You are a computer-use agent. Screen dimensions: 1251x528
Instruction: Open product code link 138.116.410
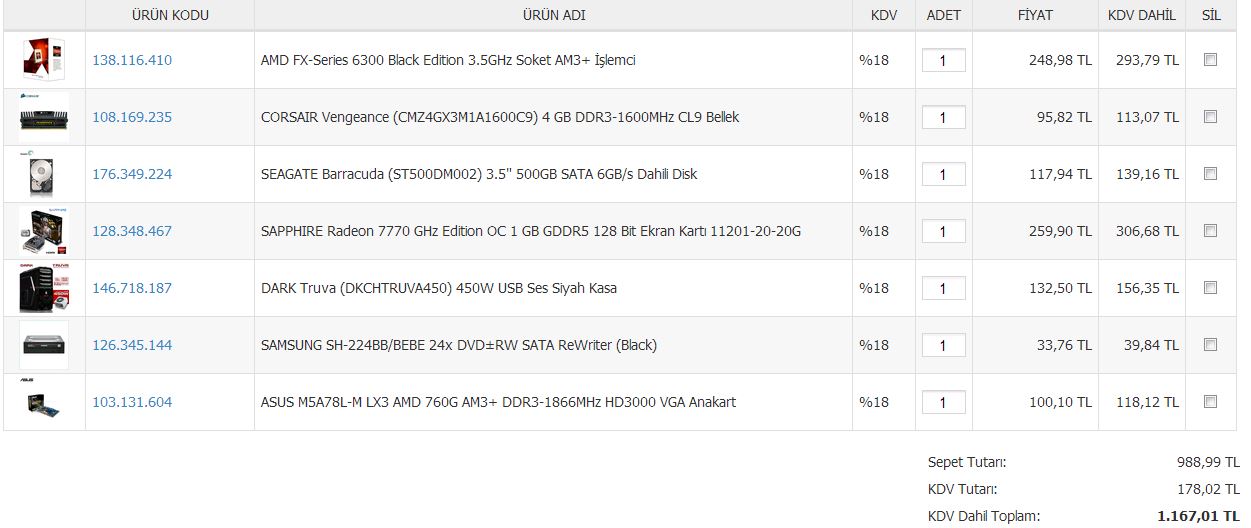[132, 60]
